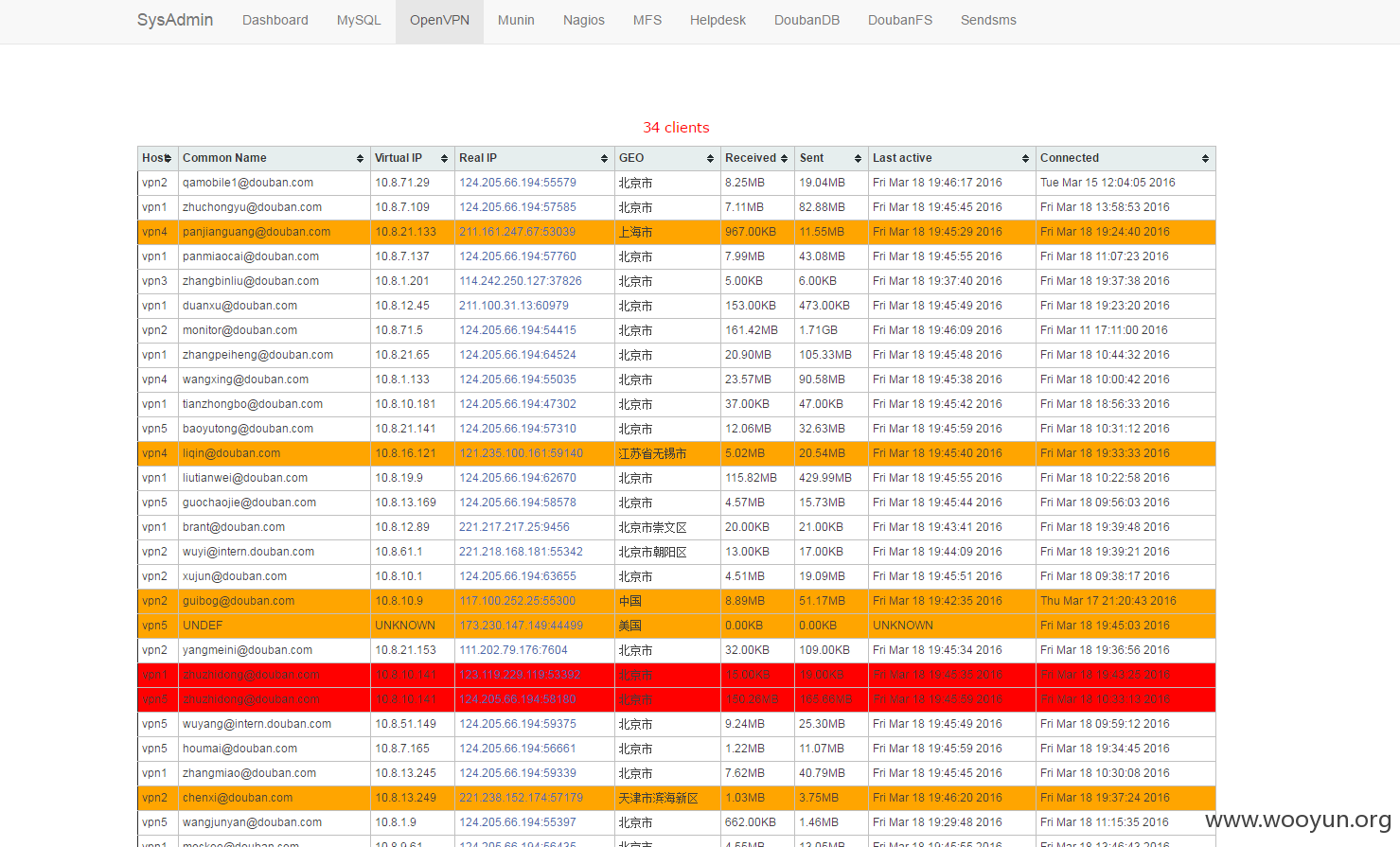Sort table by Common Name sort icon
This screenshot has width=1400, height=847.
click(x=361, y=158)
